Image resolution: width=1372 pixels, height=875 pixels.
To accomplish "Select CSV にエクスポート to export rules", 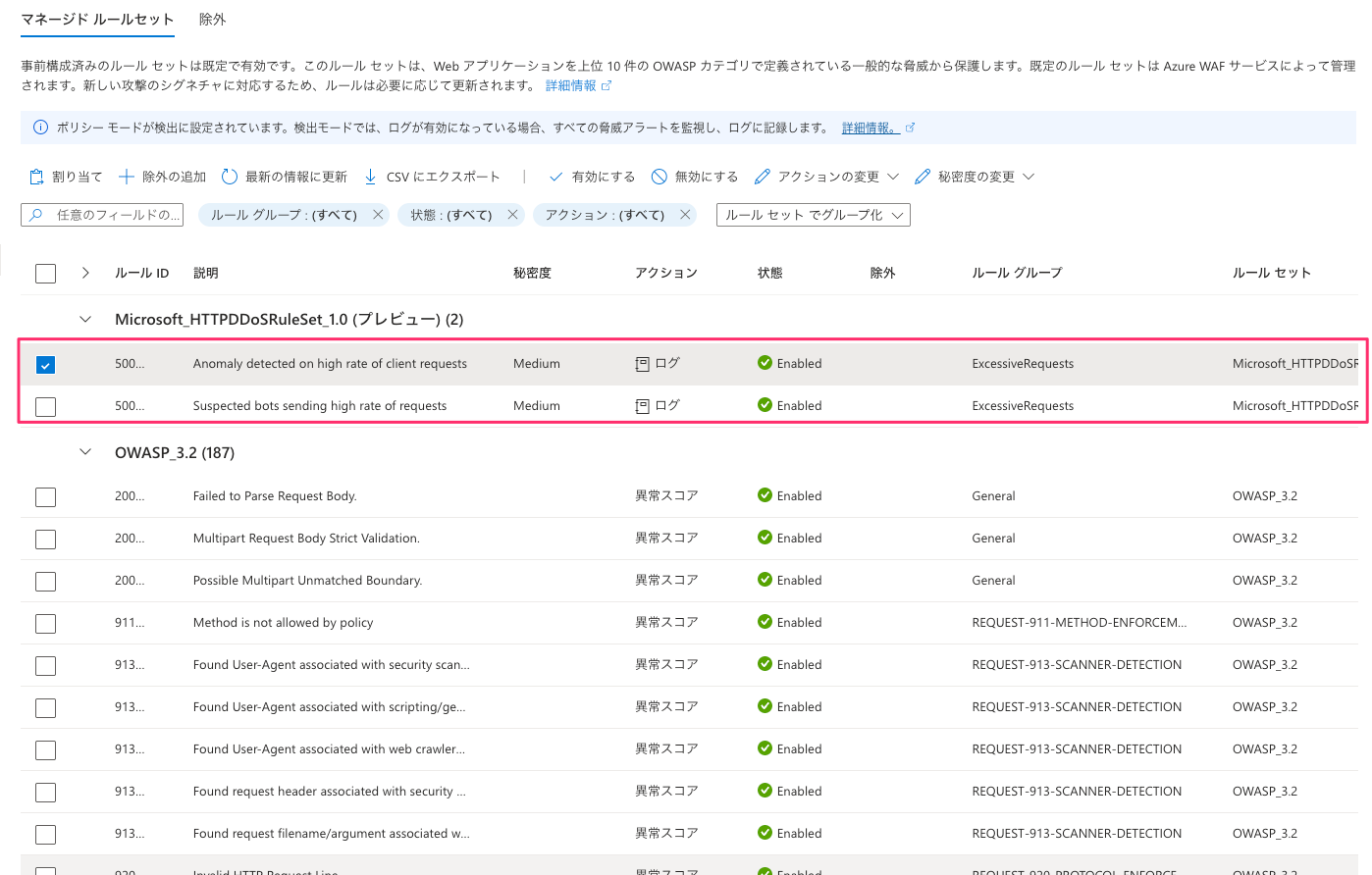I will 369,176.
